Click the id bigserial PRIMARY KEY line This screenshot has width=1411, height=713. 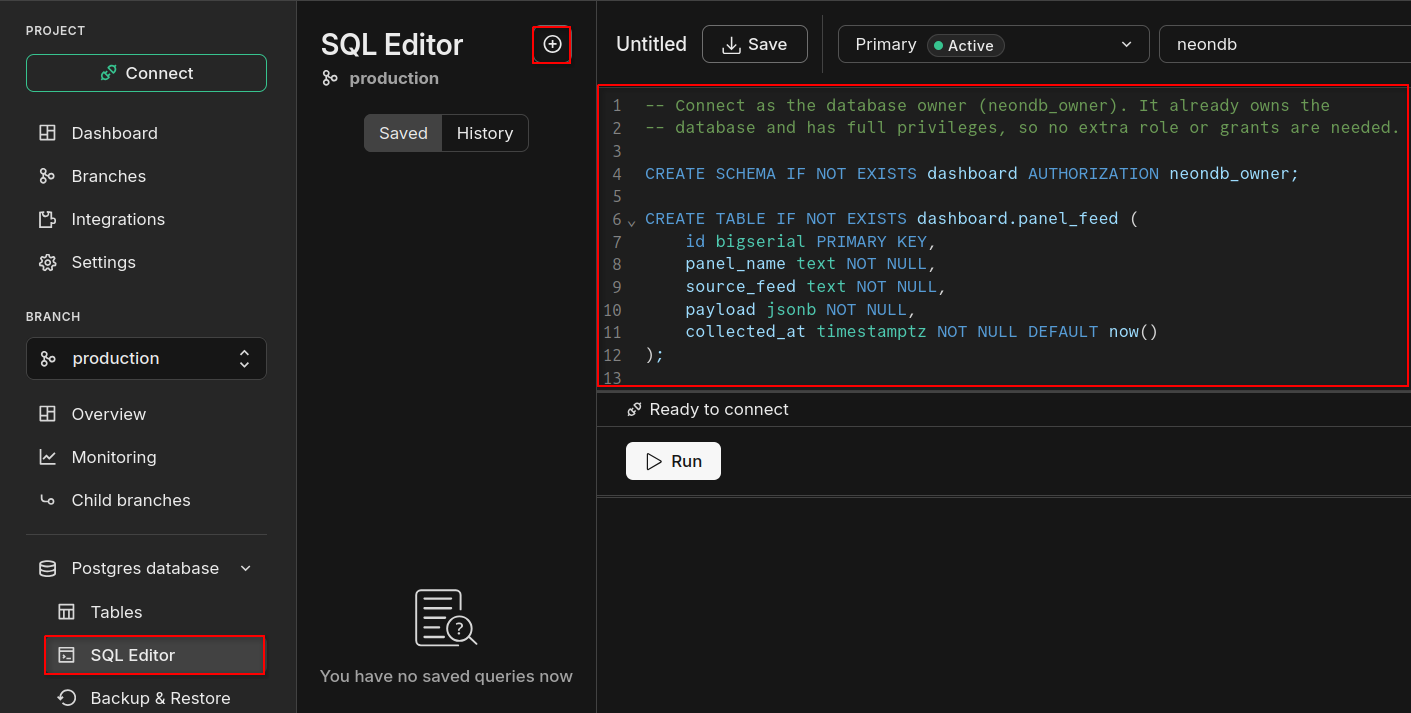point(811,241)
